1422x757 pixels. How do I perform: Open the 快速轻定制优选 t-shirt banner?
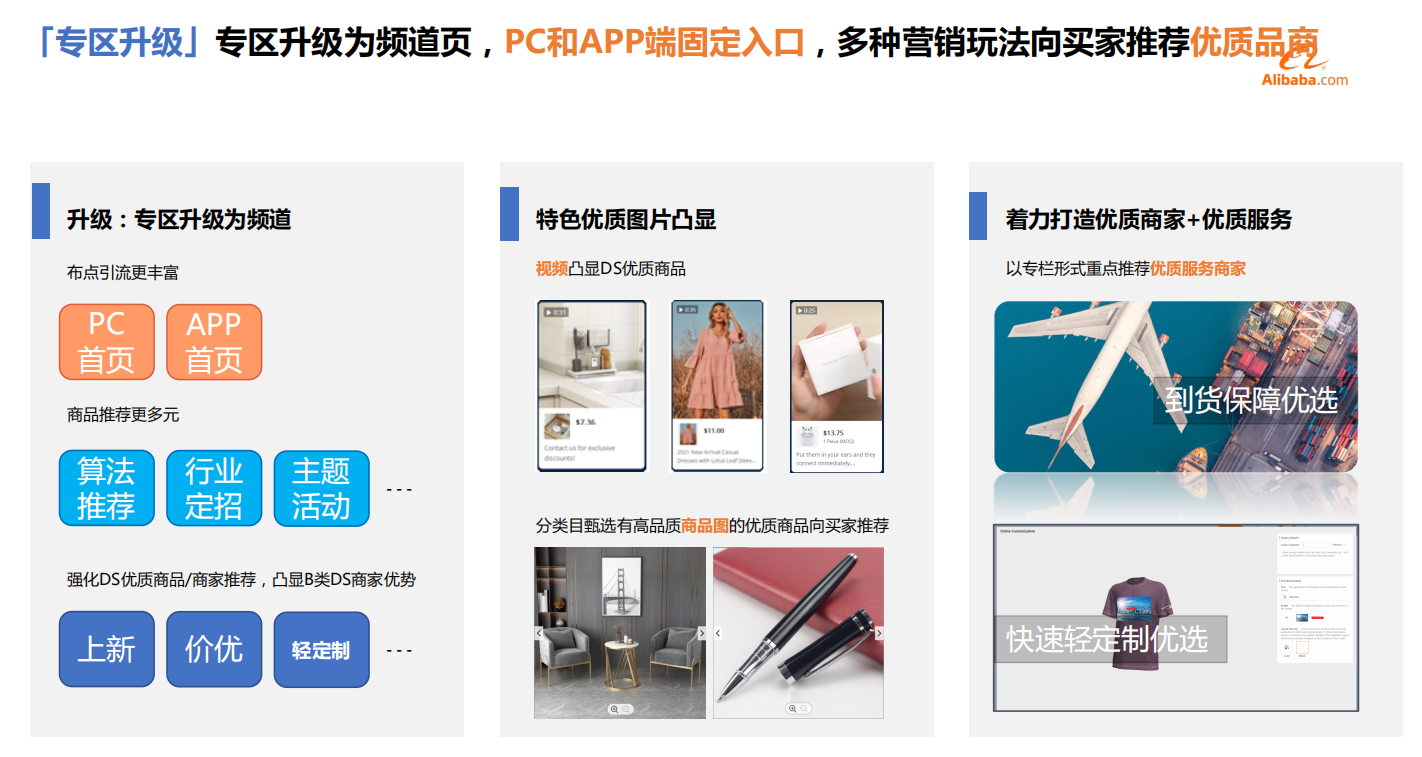click(1176, 617)
